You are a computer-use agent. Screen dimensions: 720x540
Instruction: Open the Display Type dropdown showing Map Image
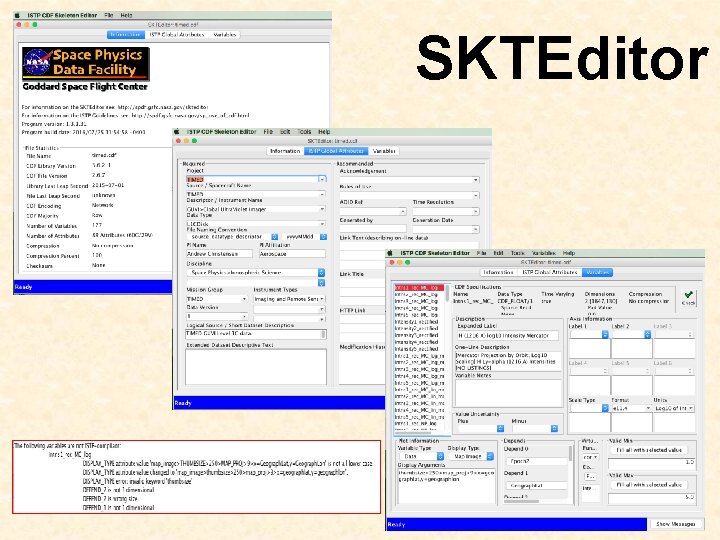click(471, 456)
